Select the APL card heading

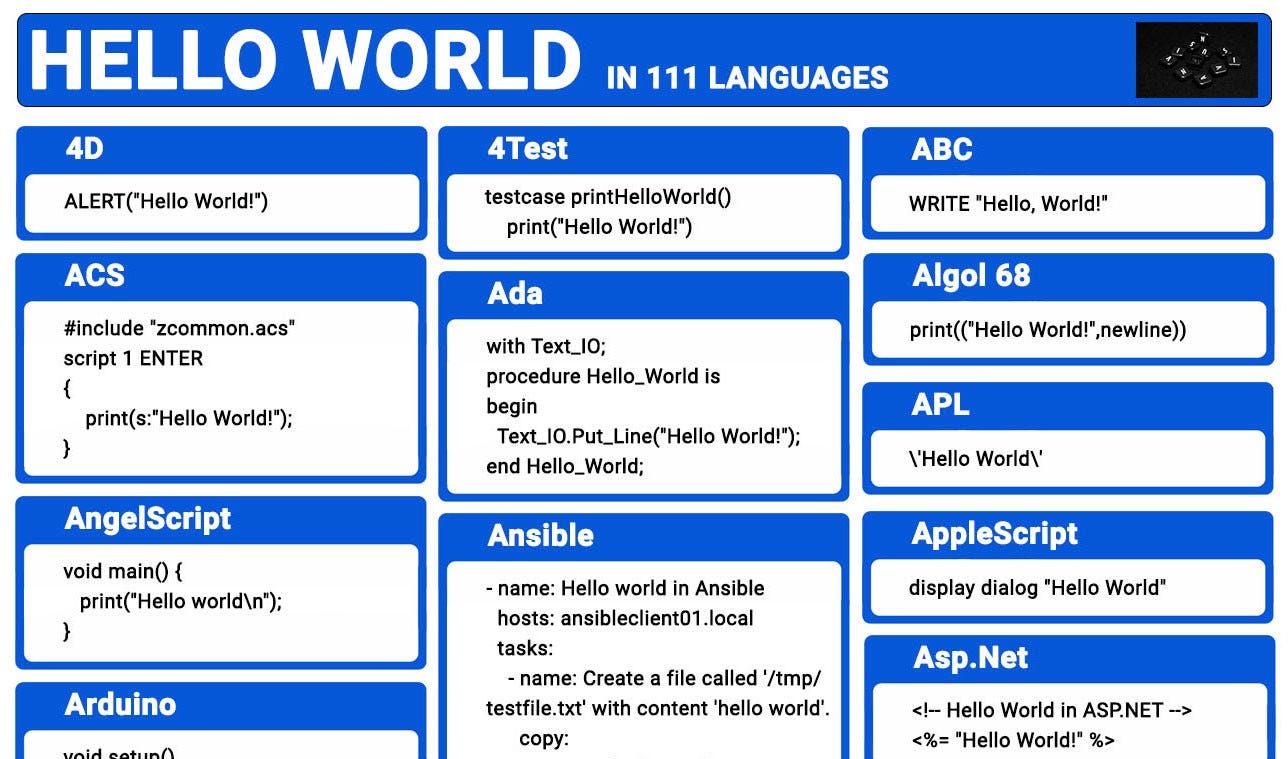tap(941, 405)
